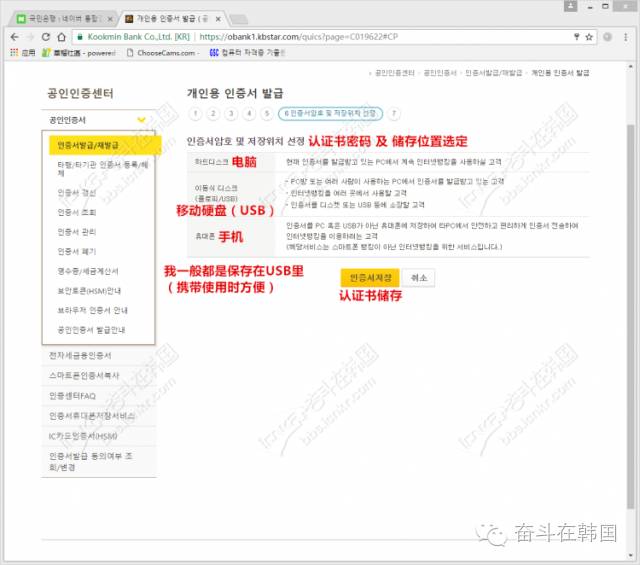This screenshot has height=565, width=640.
Task: Select the 이동식 디스크 (USB) option row
Action: click(388, 194)
